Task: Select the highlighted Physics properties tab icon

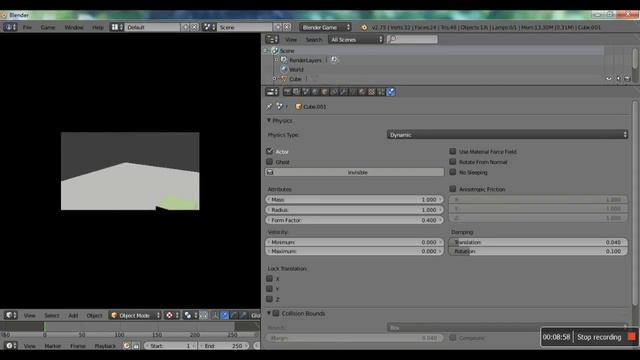Action: (x=391, y=92)
